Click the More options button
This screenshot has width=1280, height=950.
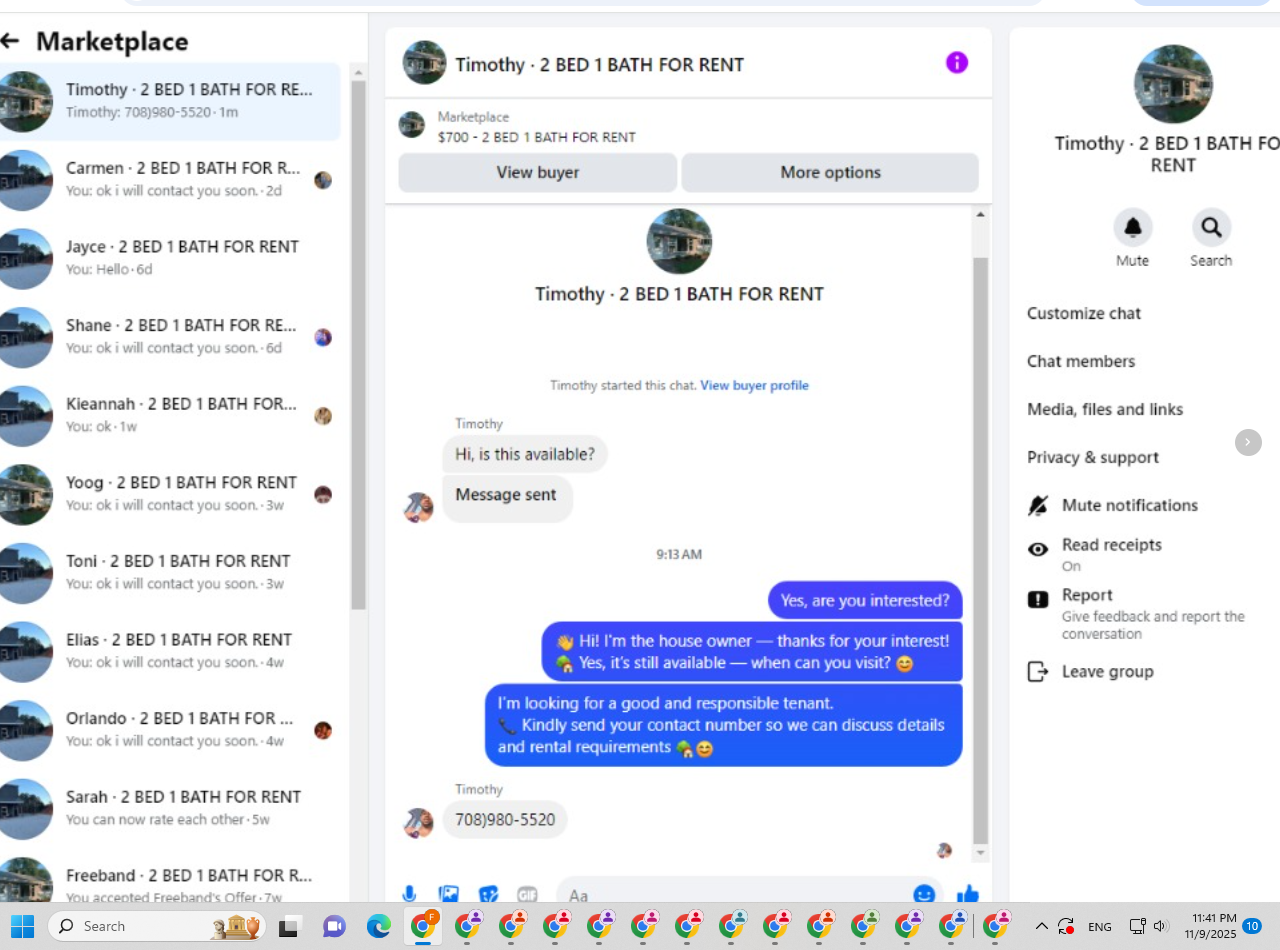pyautogui.click(x=830, y=172)
